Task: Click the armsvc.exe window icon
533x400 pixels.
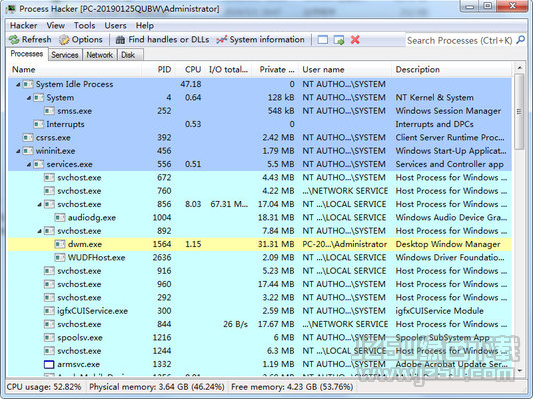Action: tap(49, 364)
